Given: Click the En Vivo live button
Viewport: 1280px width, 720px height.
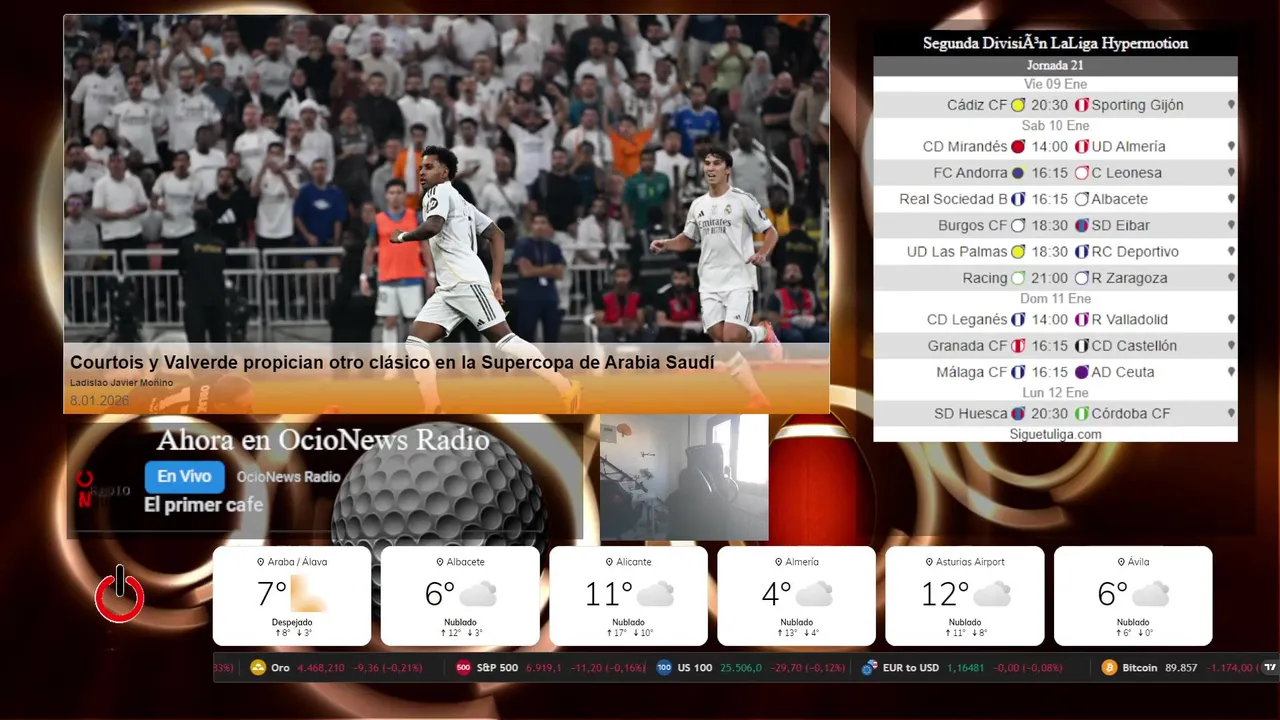Looking at the screenshot, I should coord(184,477).
